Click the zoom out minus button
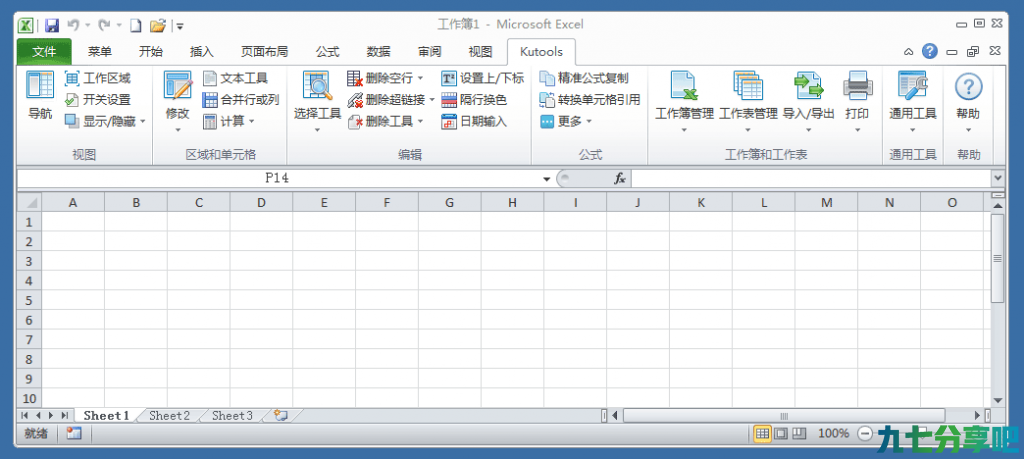 tap(865, 433)
